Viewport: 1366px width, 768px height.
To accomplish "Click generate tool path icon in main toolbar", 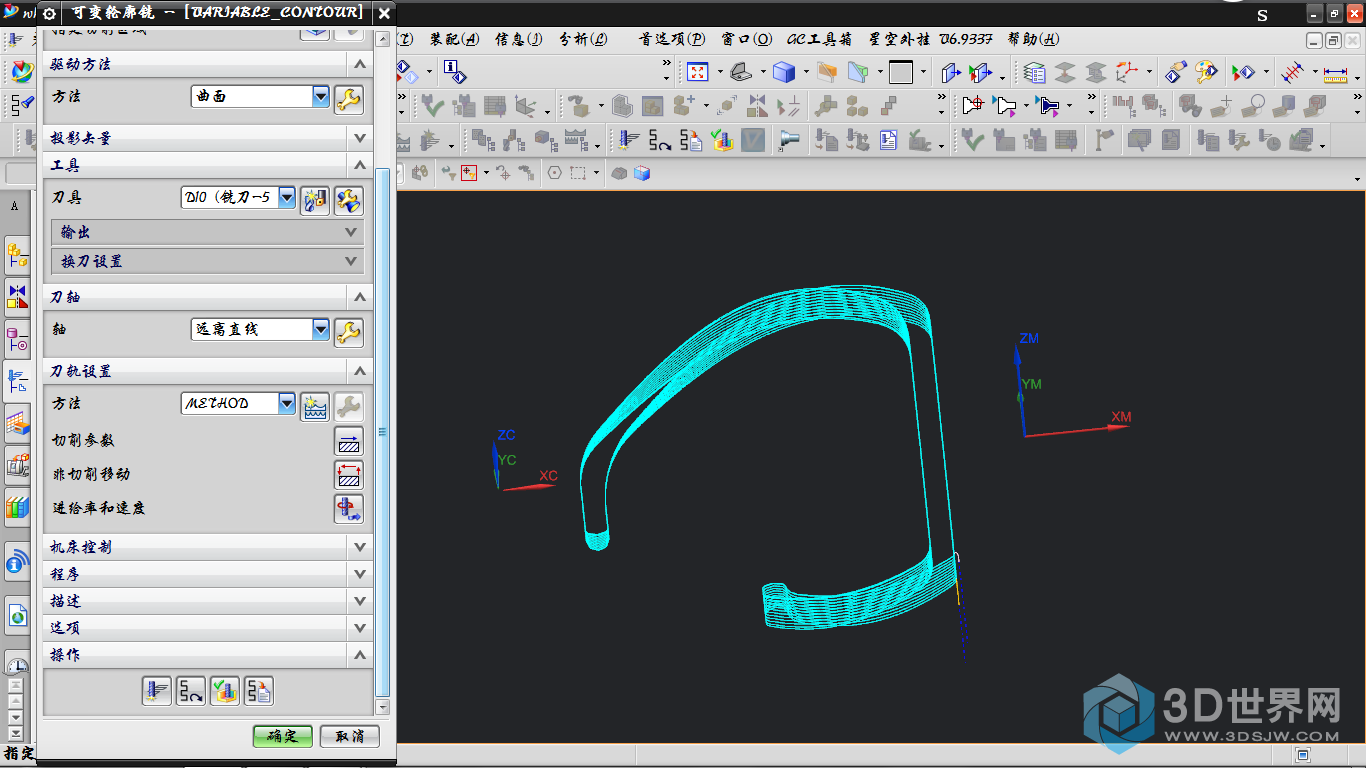I will click(x=629, y=140).
